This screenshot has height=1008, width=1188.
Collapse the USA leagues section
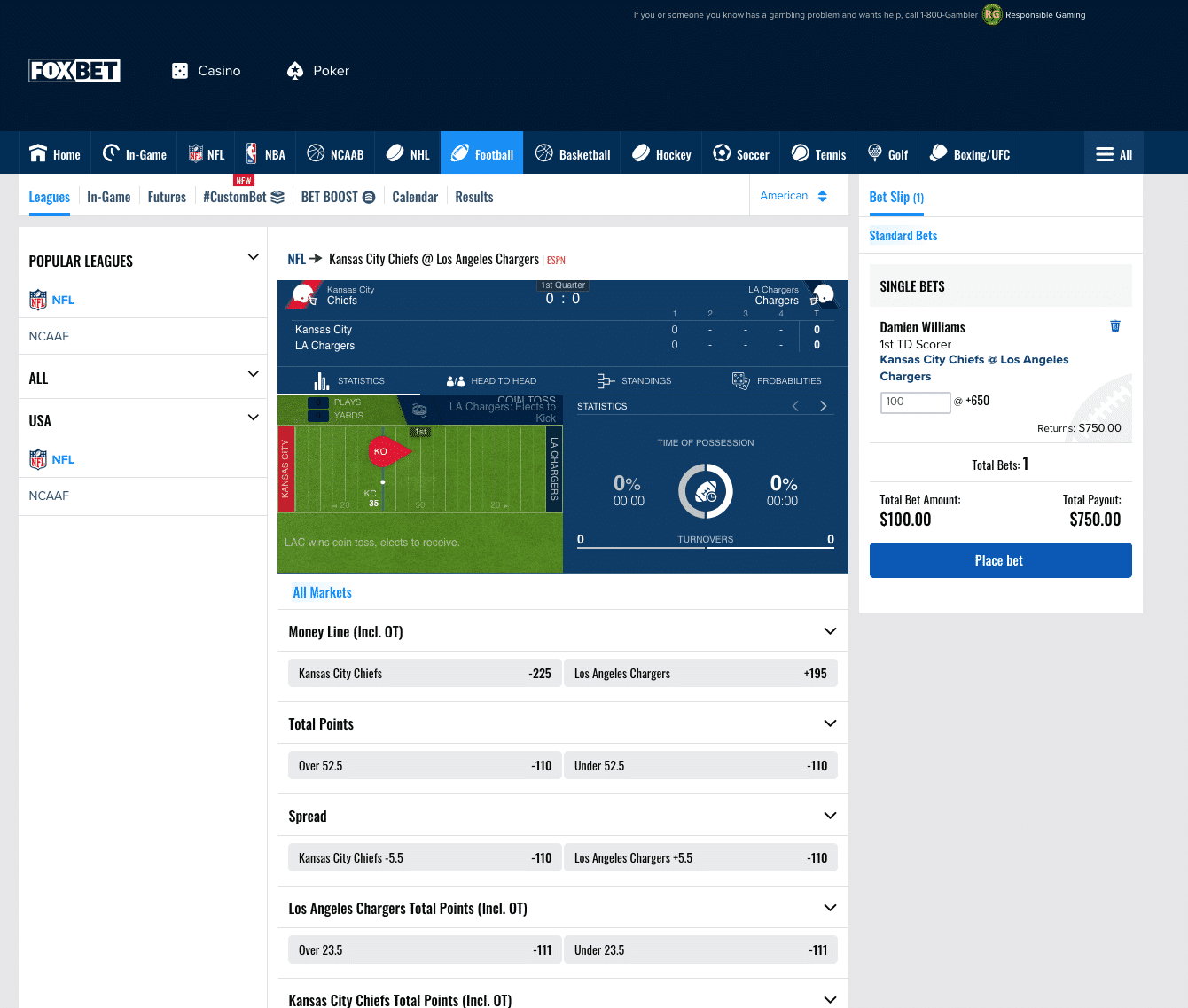click(x=253, y=418)
